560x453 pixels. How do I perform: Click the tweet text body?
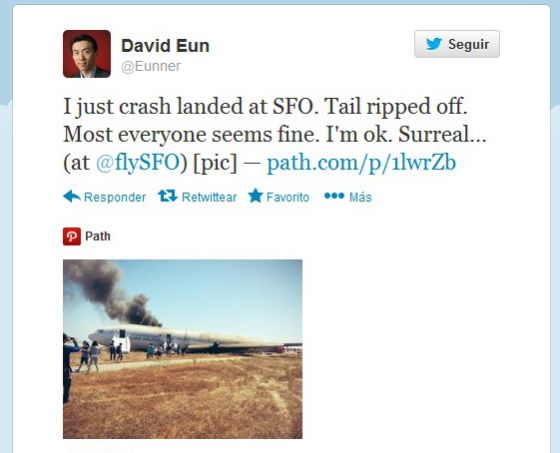(x=275, y=135)
